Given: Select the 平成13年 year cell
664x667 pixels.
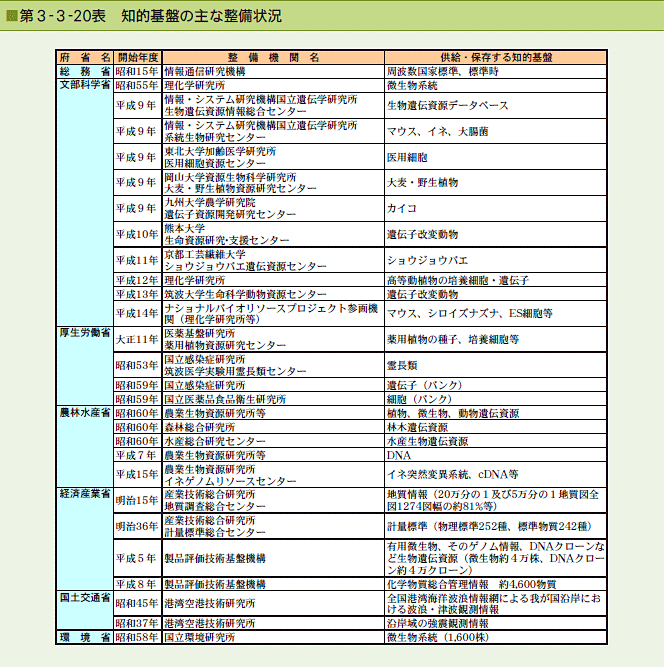Looking at the screenshot, I should coord(138,294).
